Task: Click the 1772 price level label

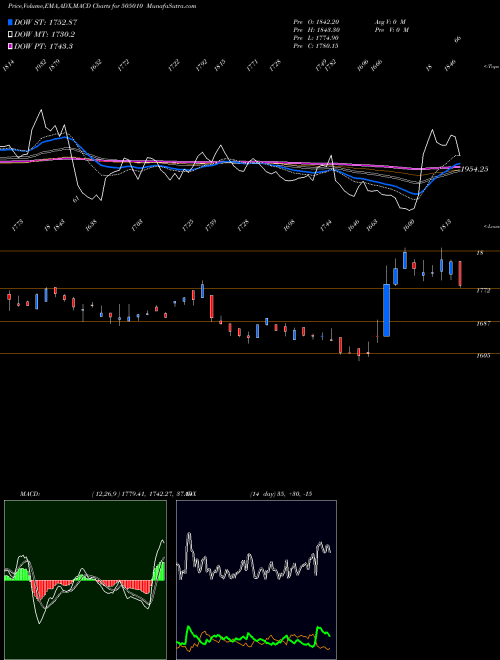Action: pos(483,291)
